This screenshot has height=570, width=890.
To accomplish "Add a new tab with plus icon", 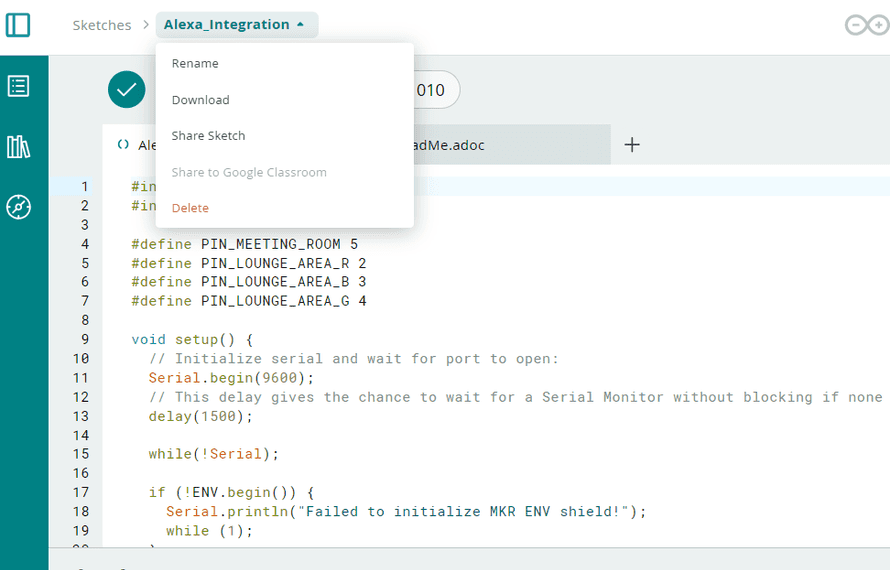I will [632, 145].
